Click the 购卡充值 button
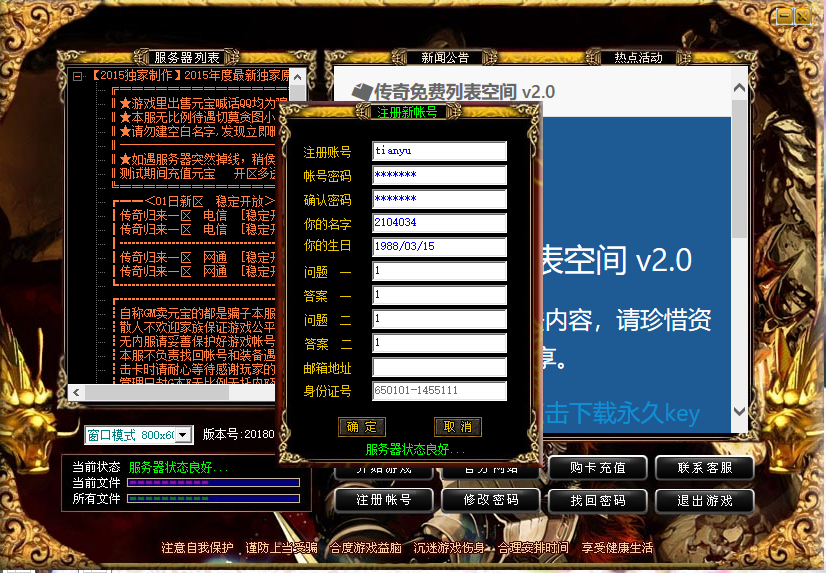 click(x=598, y=467)
